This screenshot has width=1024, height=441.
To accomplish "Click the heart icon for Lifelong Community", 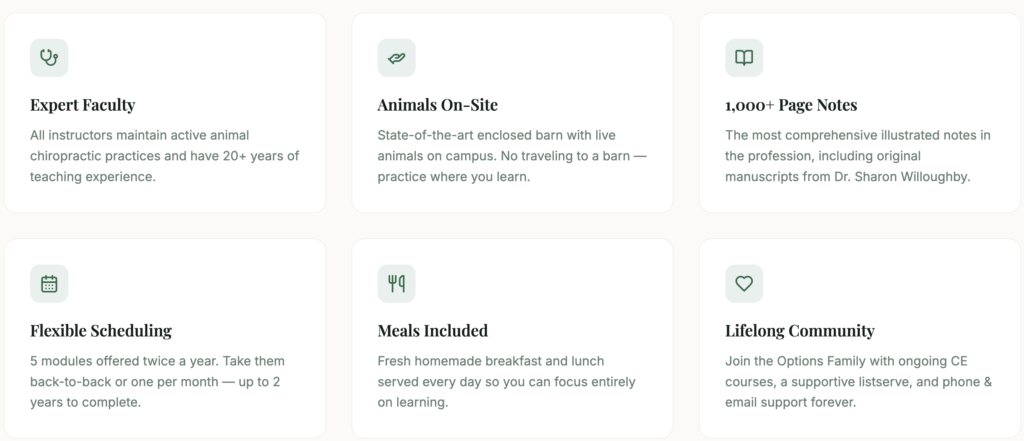I will pyautogui.click(x=743, y=284).
